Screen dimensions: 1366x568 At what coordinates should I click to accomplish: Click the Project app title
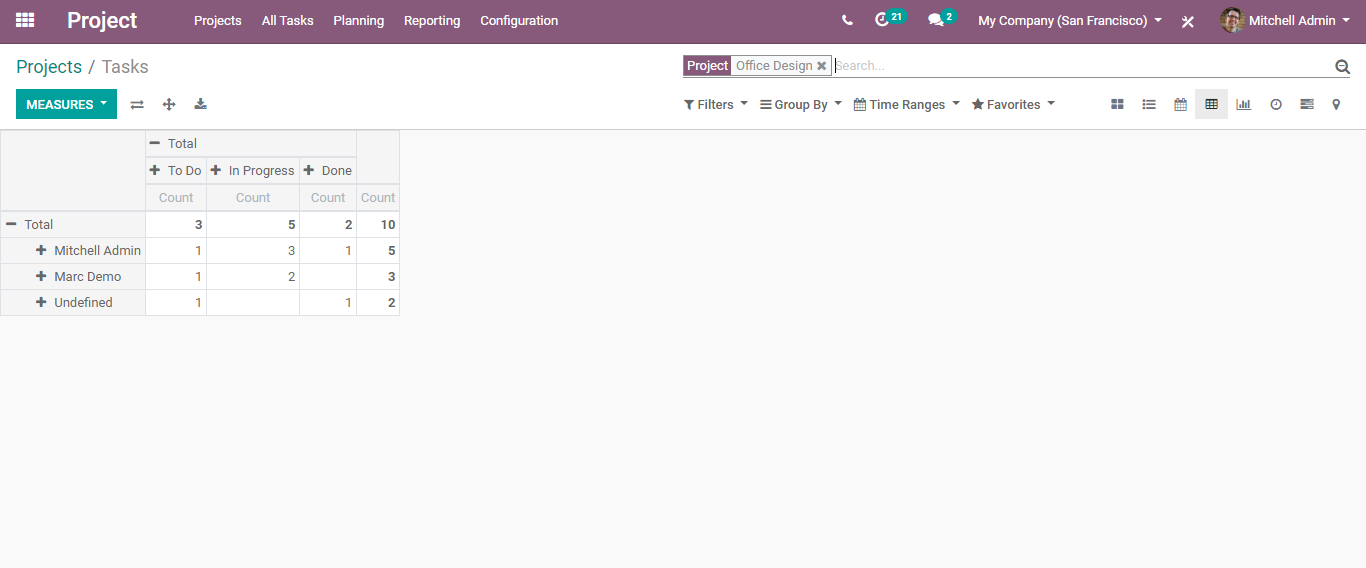point(102,20)
